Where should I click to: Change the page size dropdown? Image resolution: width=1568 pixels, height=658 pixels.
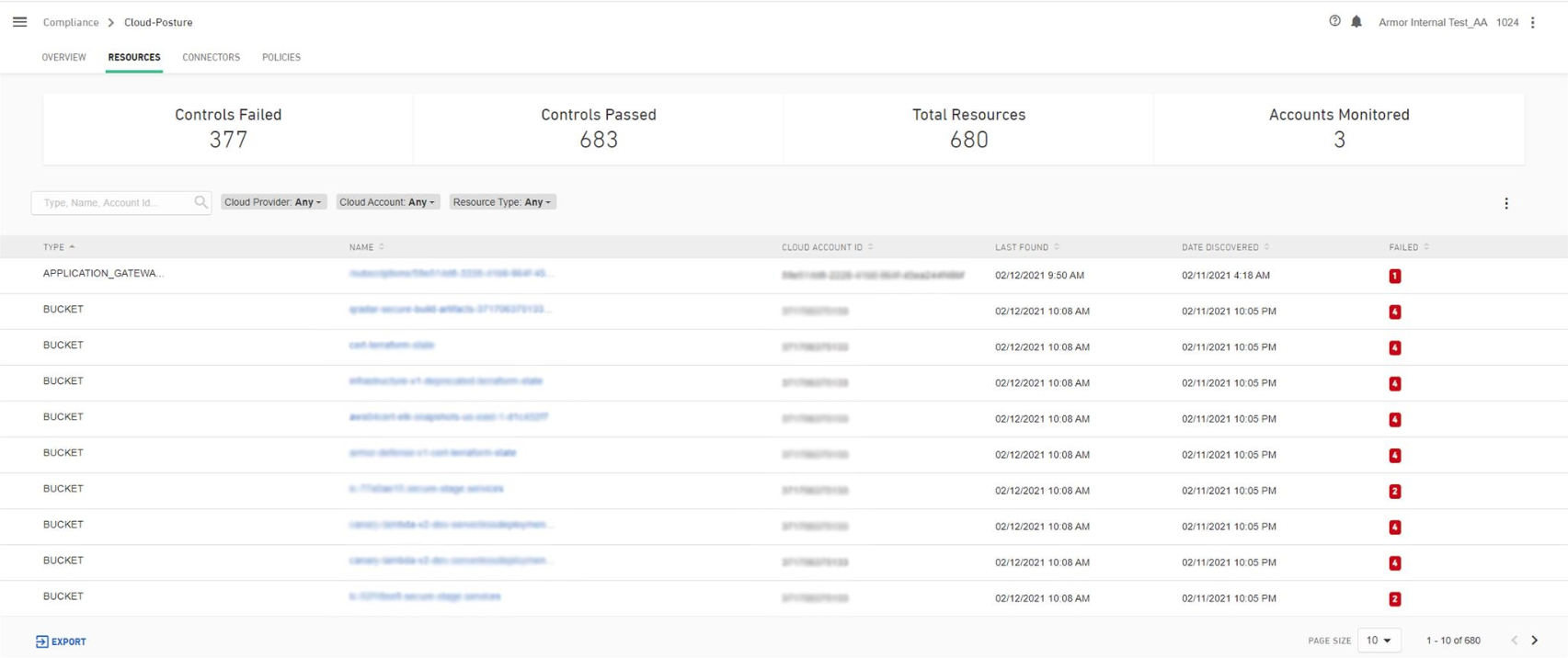click(x=1379, y=641)
